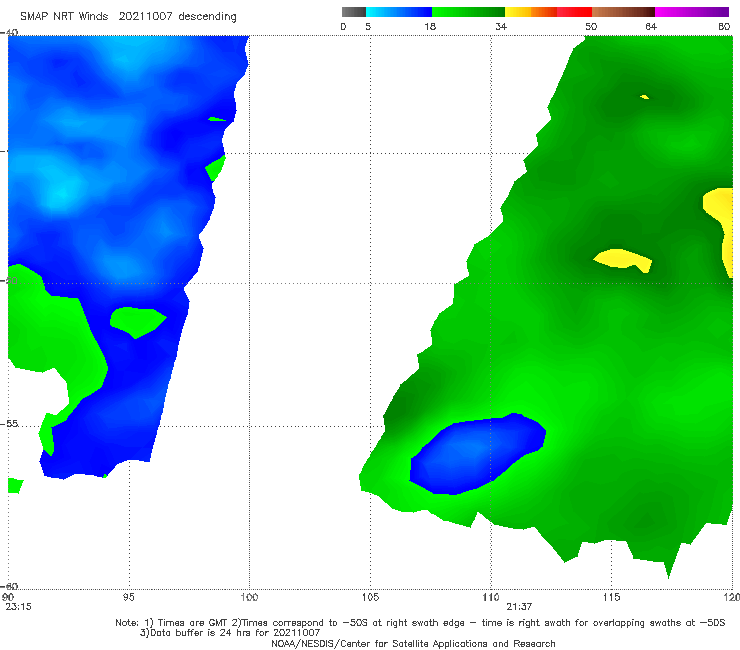This screenshot has width=740, height=650.
Task: Click the "NOAA/NESDIS/Center for Satellite Applications" credit line
Action: [413, 643]
